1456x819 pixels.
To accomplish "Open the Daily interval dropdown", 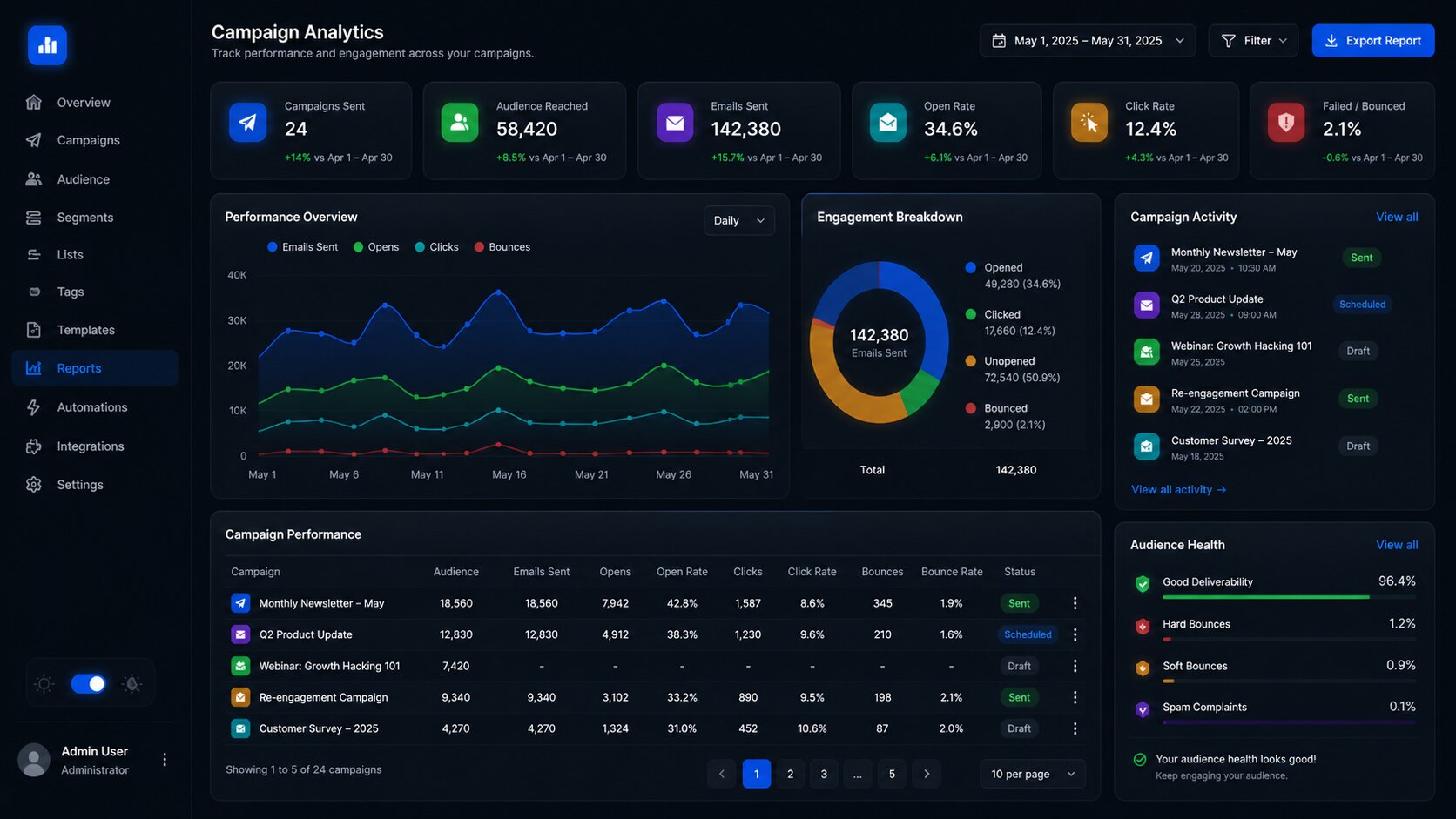I will [738, 220].
